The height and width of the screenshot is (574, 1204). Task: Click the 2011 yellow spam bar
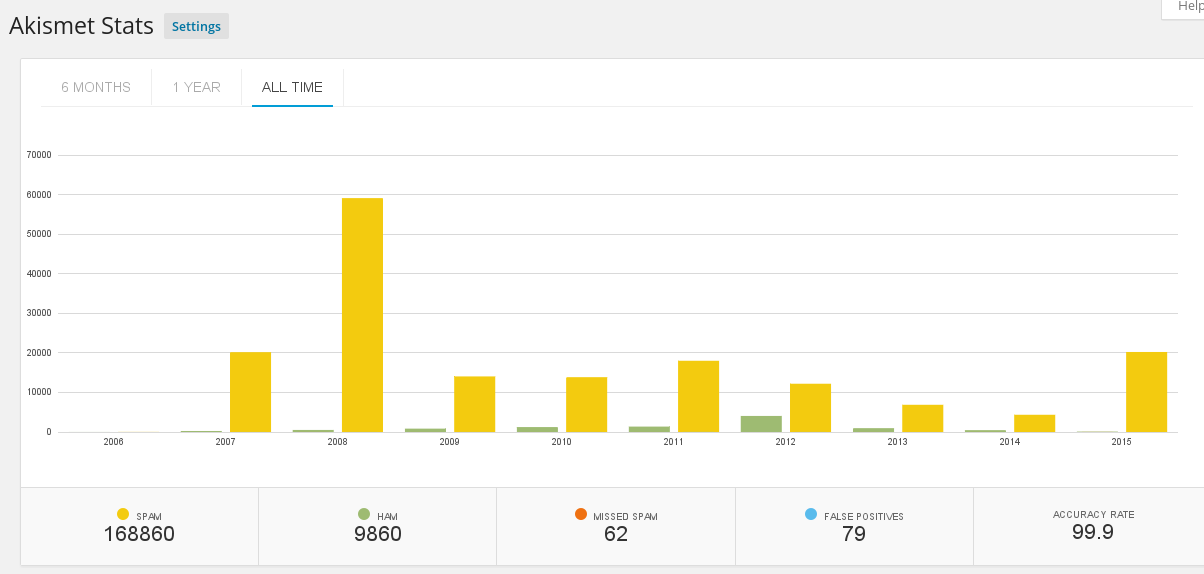[698, 396]
